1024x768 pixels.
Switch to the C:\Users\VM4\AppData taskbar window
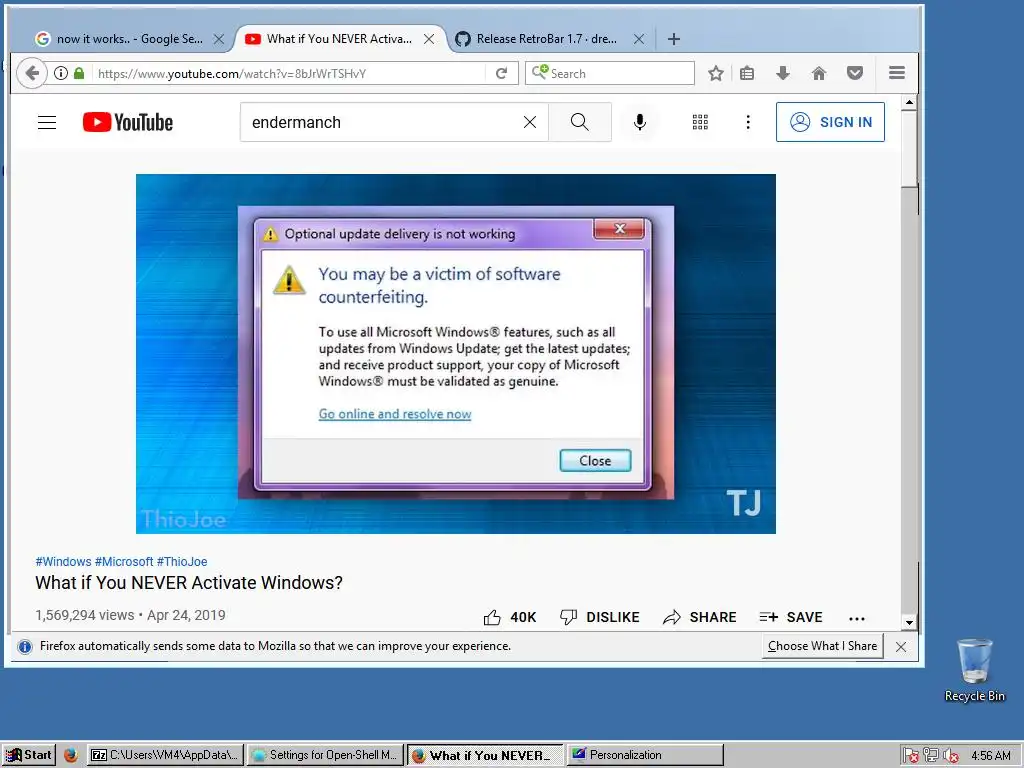(x=166, y=755)
